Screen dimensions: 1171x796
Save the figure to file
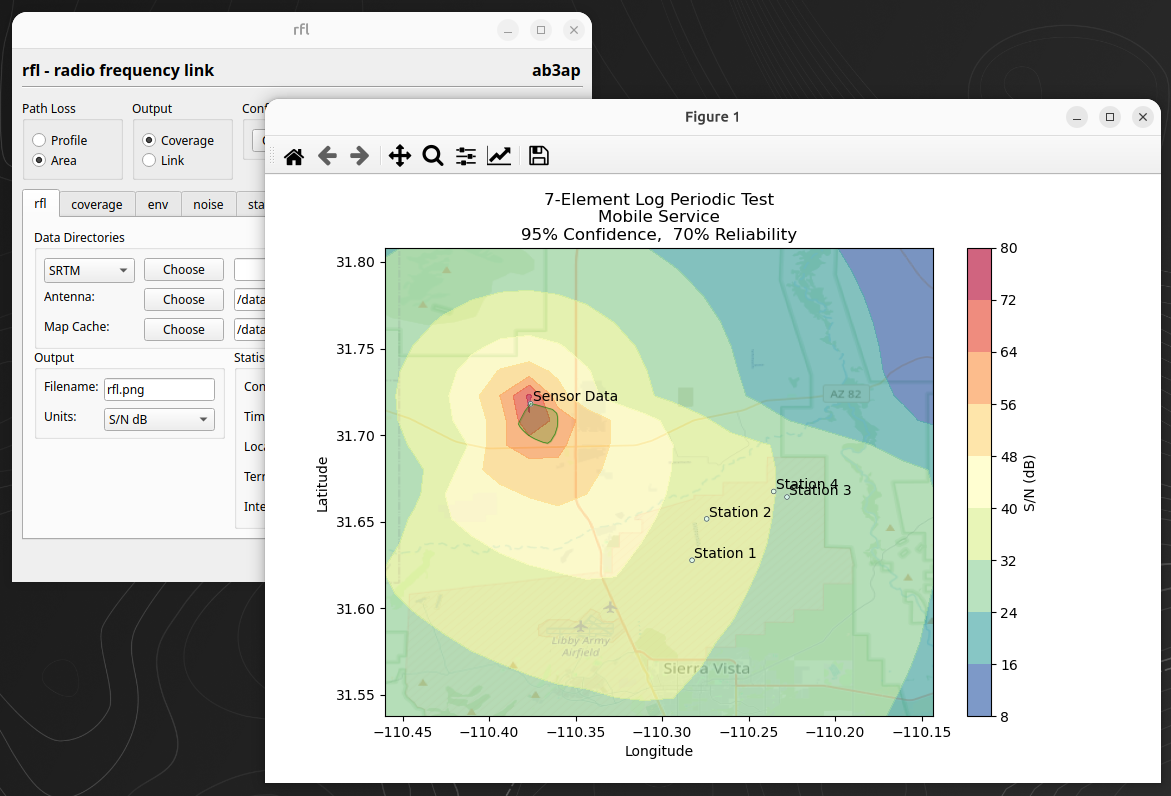539,156
